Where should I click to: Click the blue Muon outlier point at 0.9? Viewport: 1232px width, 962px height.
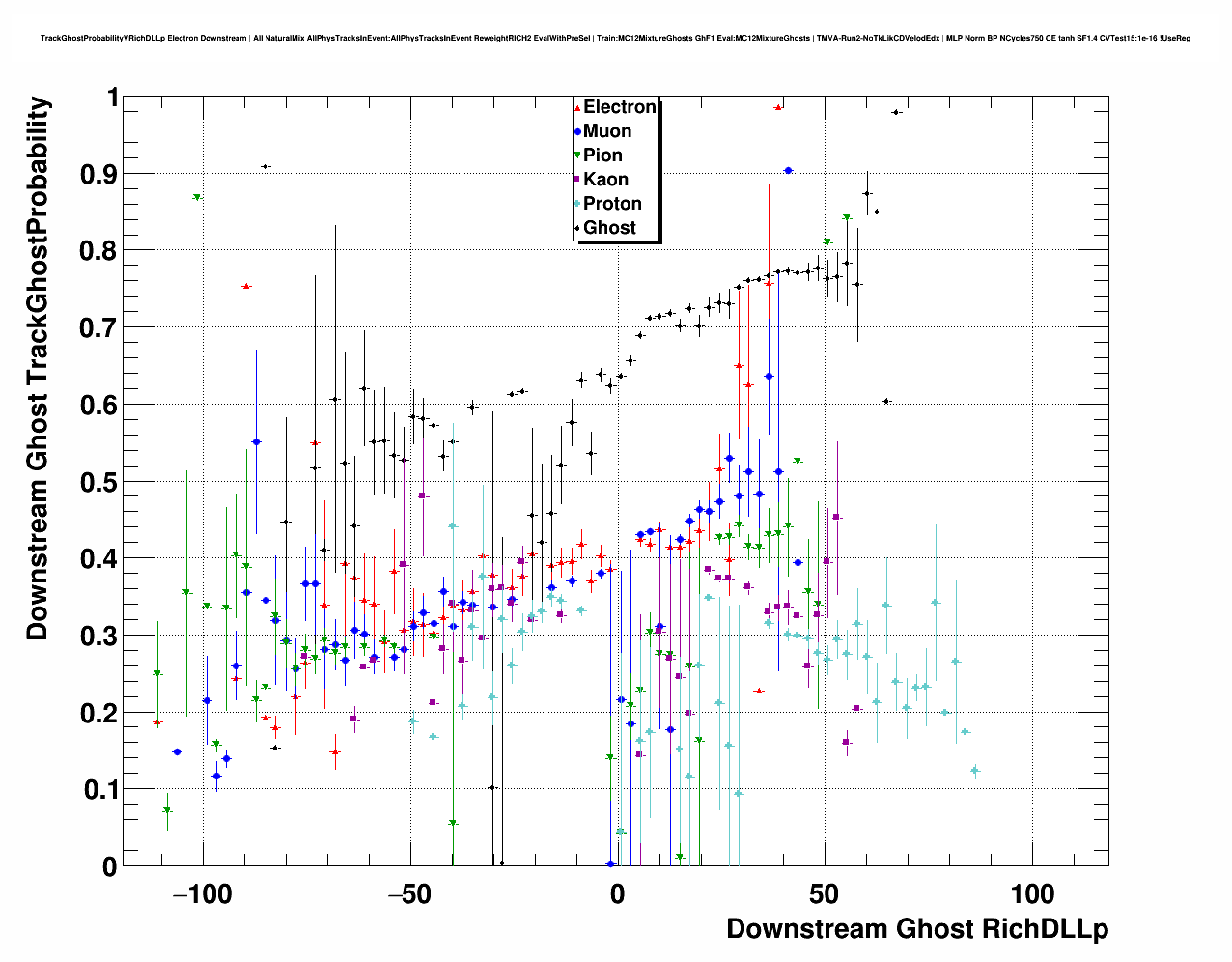coord(789,170)
